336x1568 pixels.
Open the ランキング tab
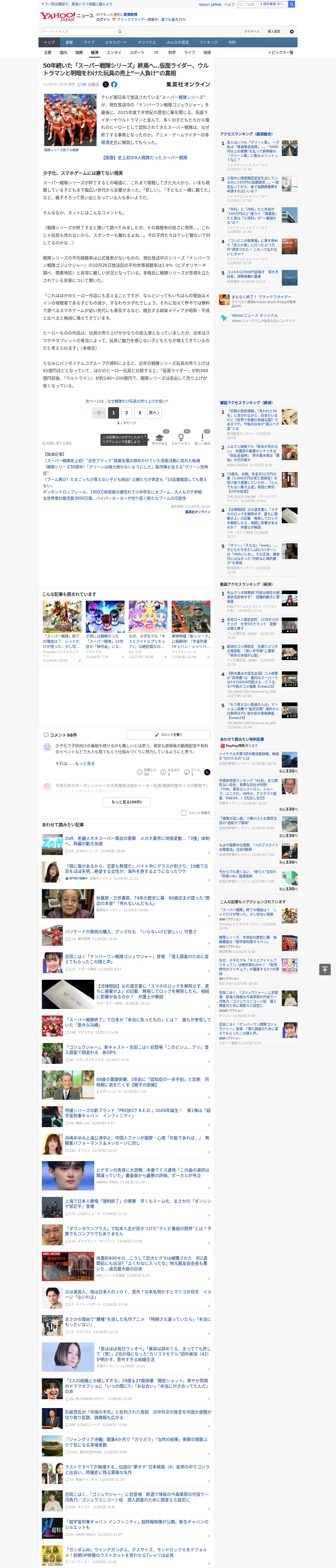click(x=209, y=42)
